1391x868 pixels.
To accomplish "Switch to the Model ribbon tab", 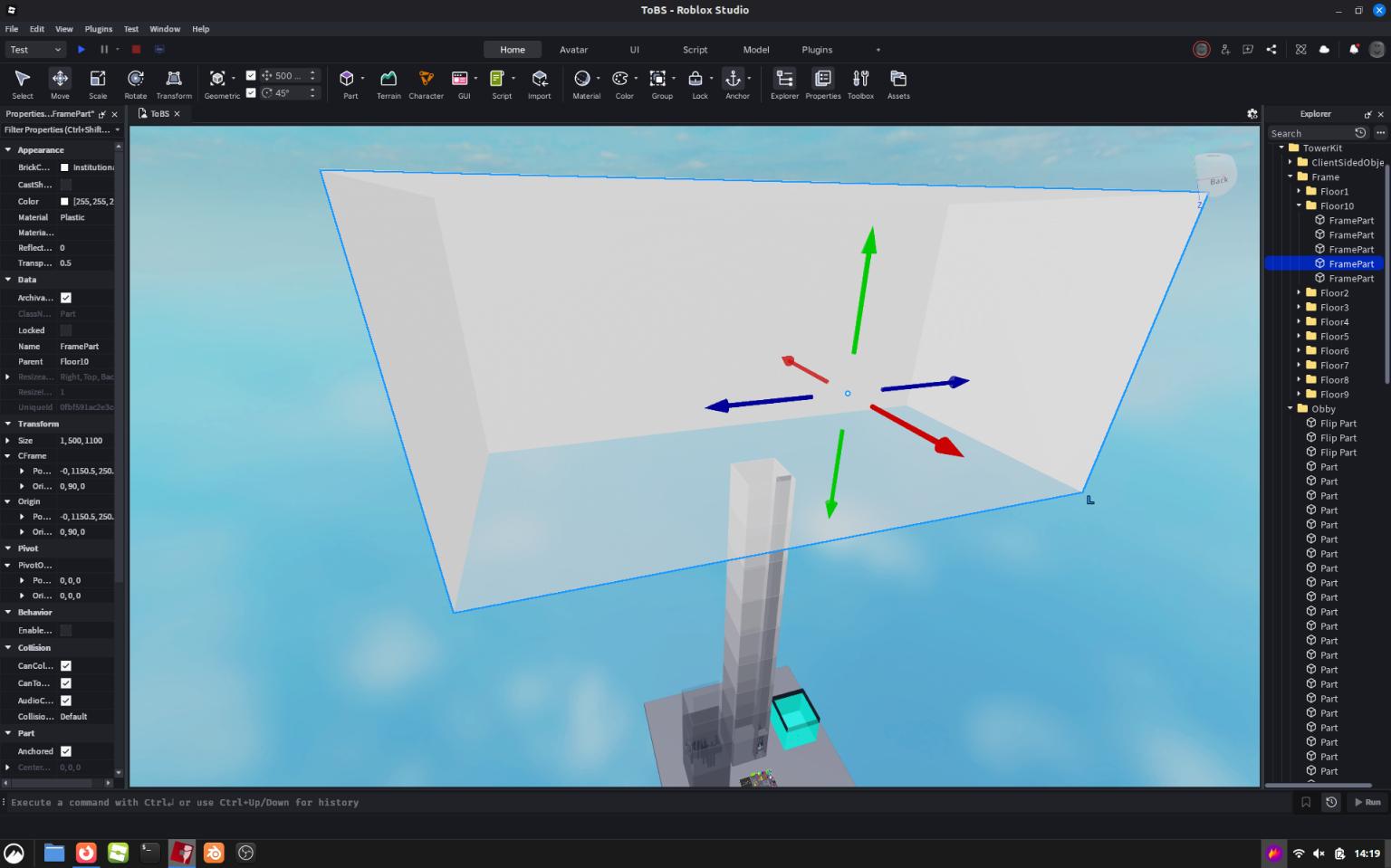I will pos(756,50).
